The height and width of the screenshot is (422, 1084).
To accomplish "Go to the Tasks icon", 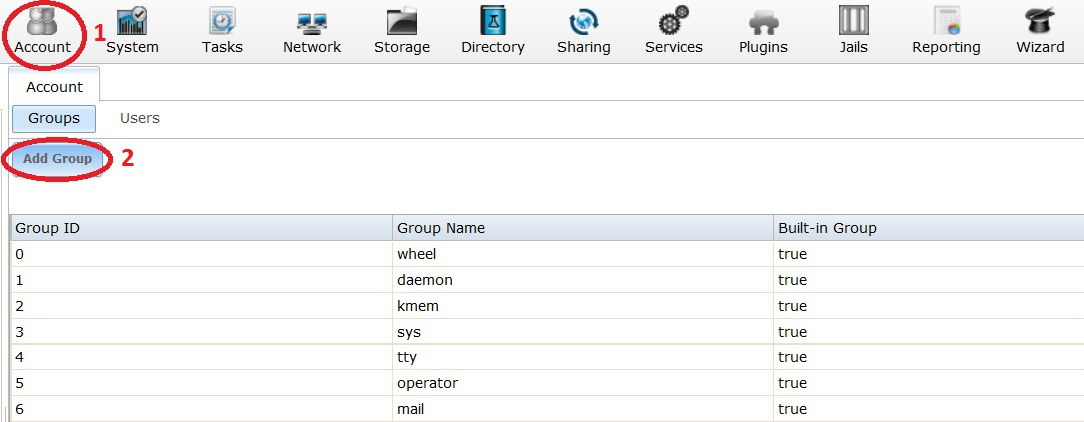I will point(222,22).
